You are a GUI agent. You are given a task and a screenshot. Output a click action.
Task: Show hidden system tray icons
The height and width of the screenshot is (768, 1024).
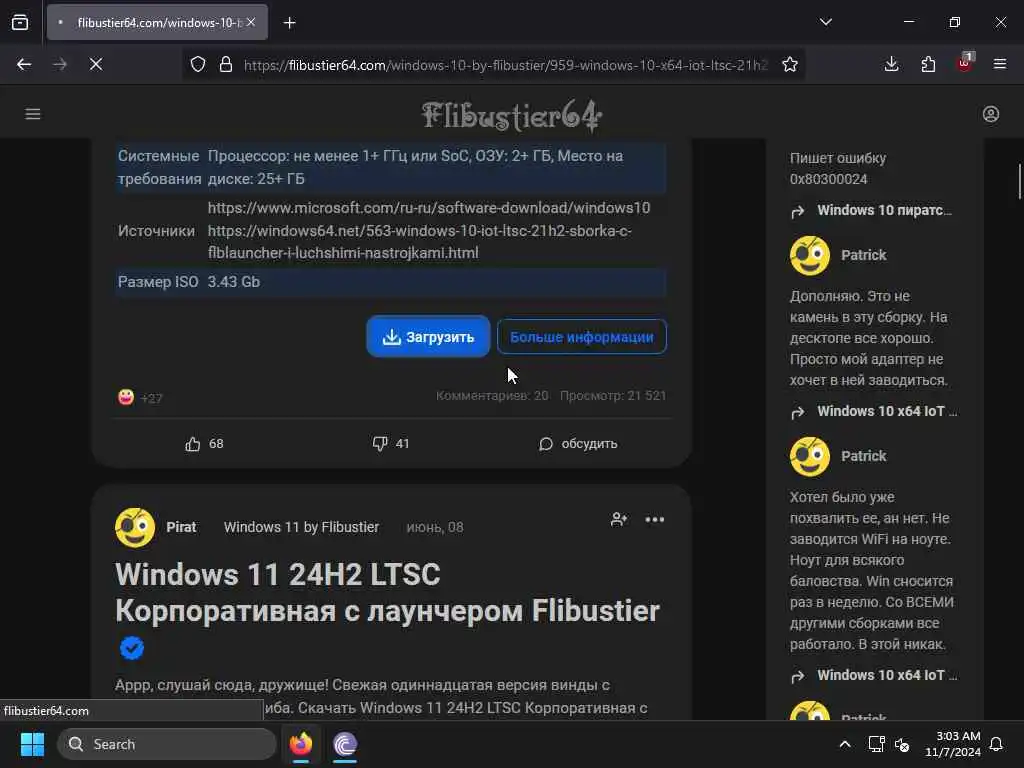(x=844, y=744)
